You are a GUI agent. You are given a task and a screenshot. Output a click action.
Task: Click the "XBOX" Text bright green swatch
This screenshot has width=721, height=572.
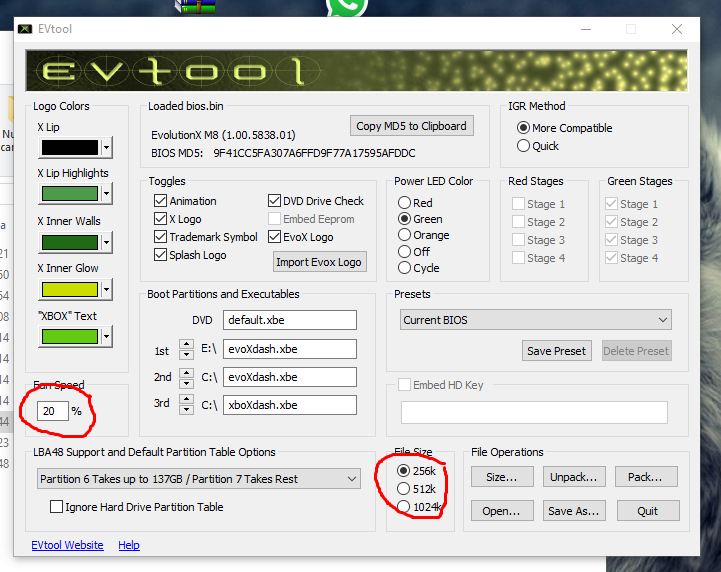[70, 337]
